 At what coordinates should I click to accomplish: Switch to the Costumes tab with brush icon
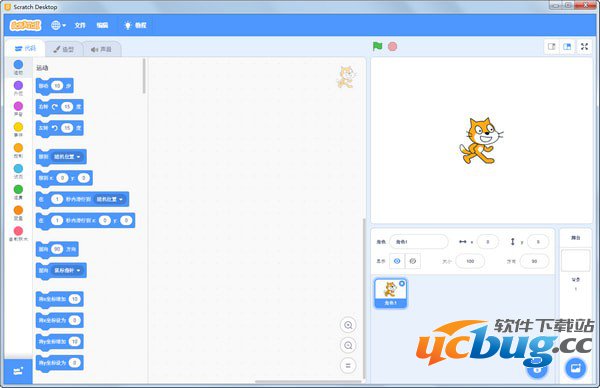tap(64, 49)
